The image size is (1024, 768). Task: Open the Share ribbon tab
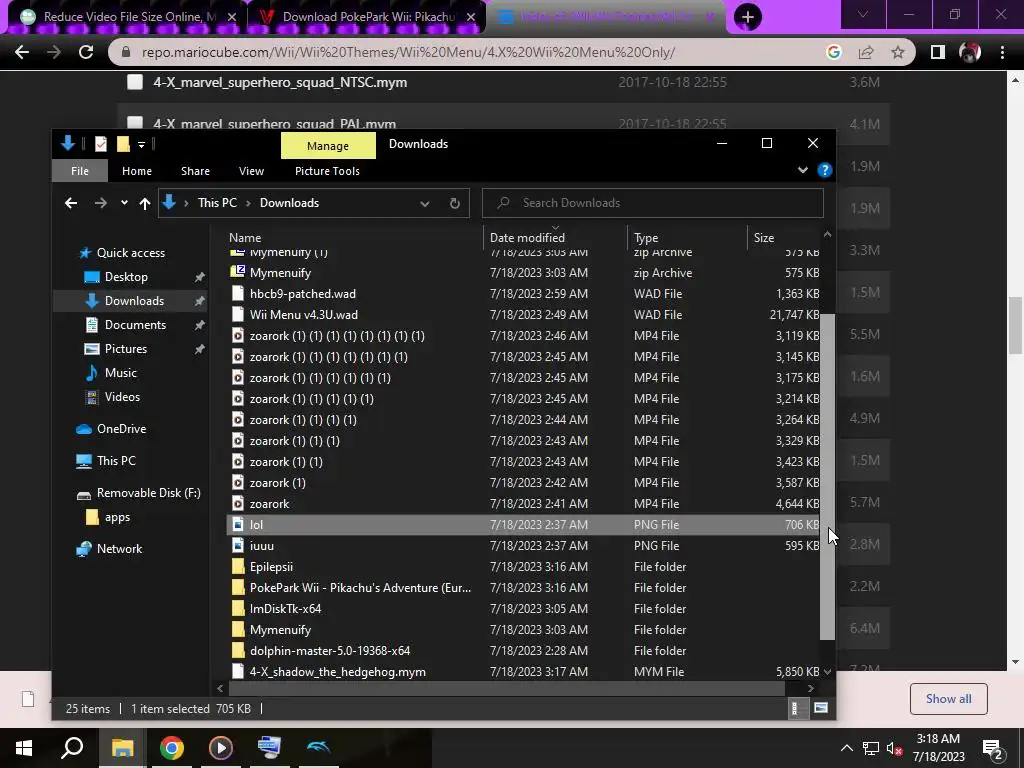point(195,171)
